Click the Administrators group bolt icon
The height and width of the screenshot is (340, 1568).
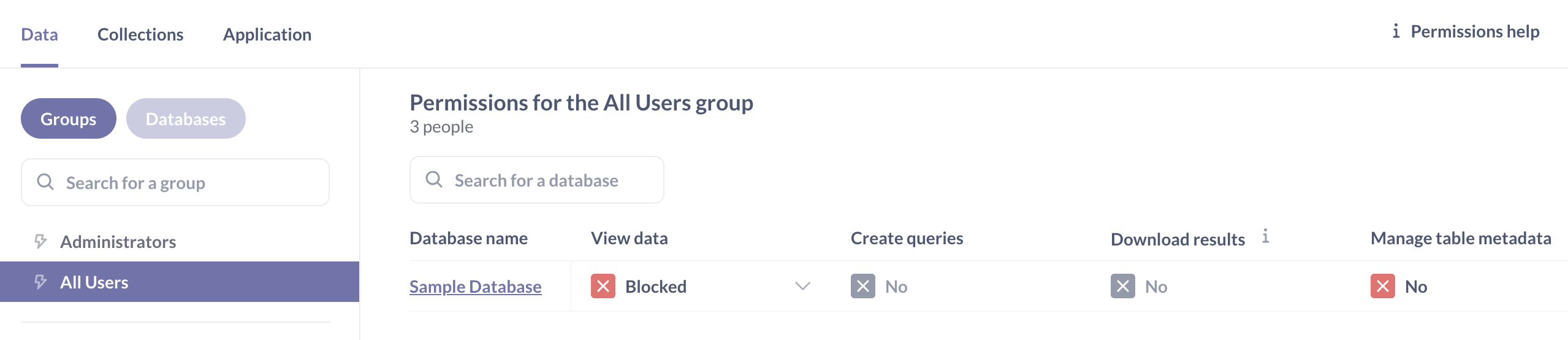point(40,241)
